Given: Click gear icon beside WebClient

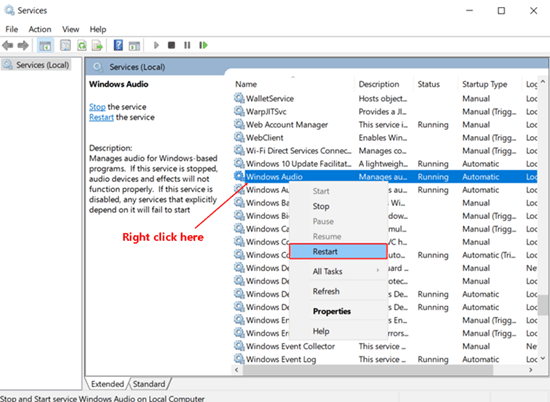Looking at the screenshot, I should click(x=239, y=137).
